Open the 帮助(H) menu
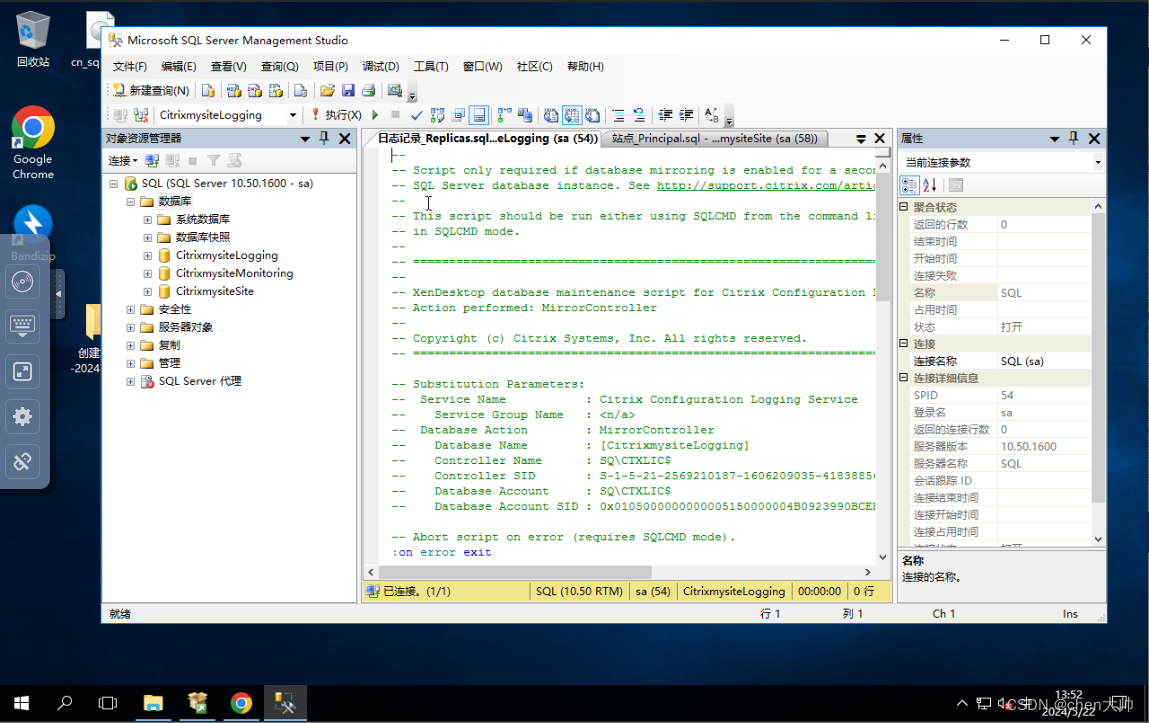Screen dimensions: 1149x723 [585, 67]
